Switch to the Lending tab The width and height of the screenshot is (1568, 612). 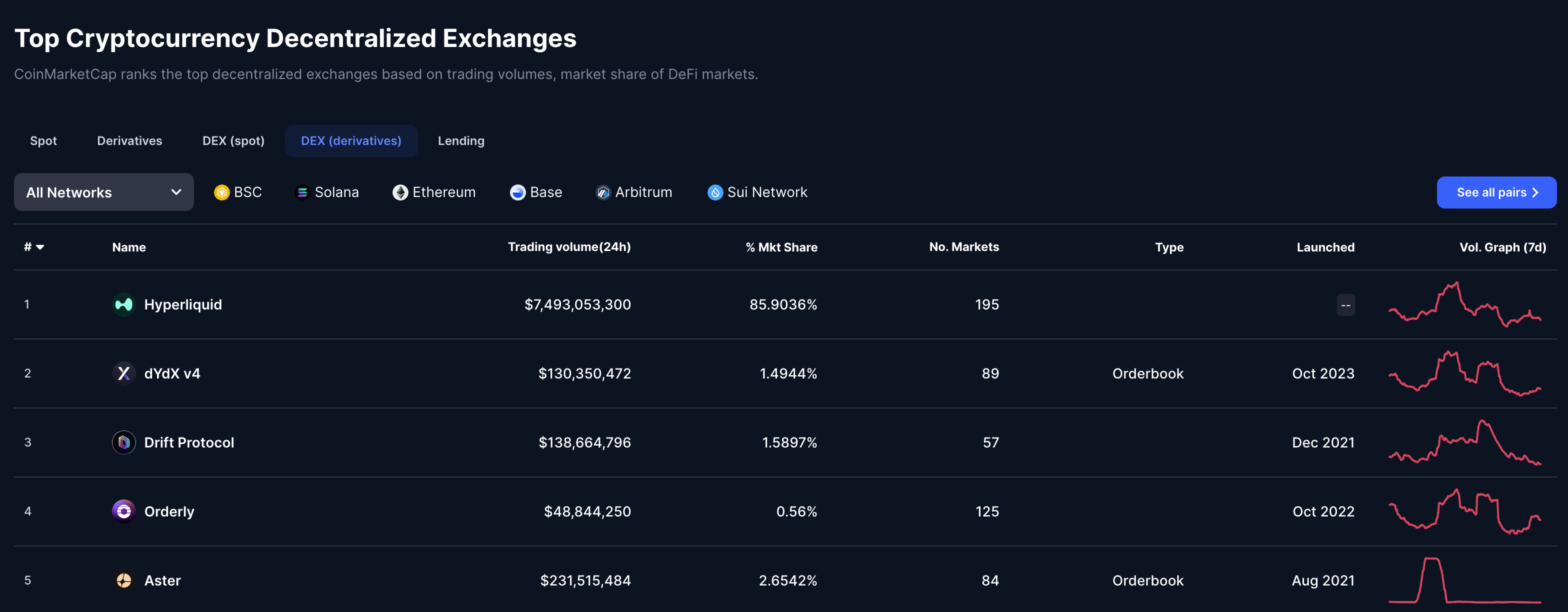pyautogui.click(x=461, y=140)
